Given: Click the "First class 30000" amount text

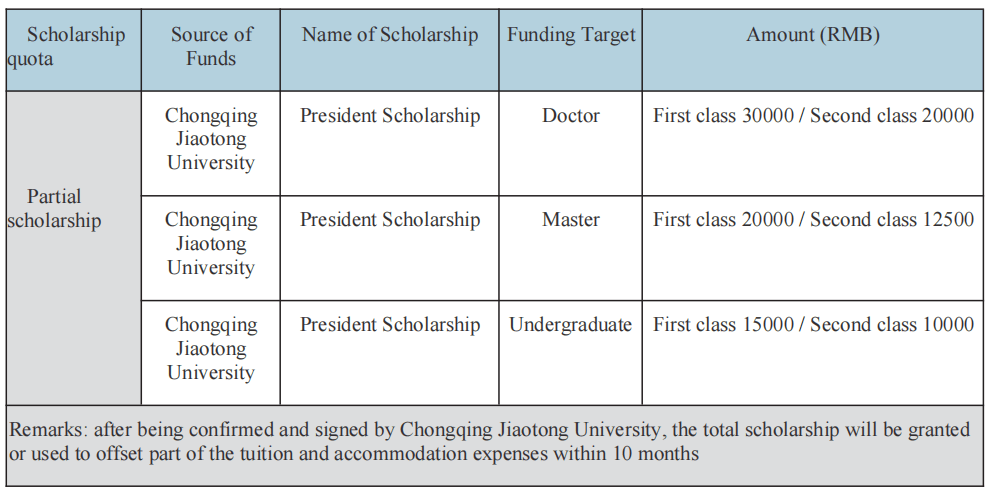Looking at the screenshot, I should pos(724,116).
